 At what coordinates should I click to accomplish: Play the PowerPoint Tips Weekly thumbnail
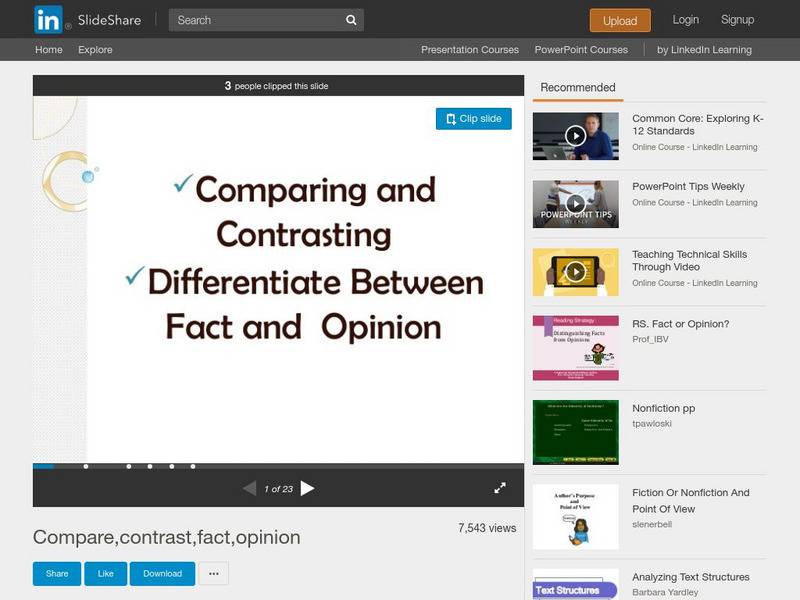(576, 204)
